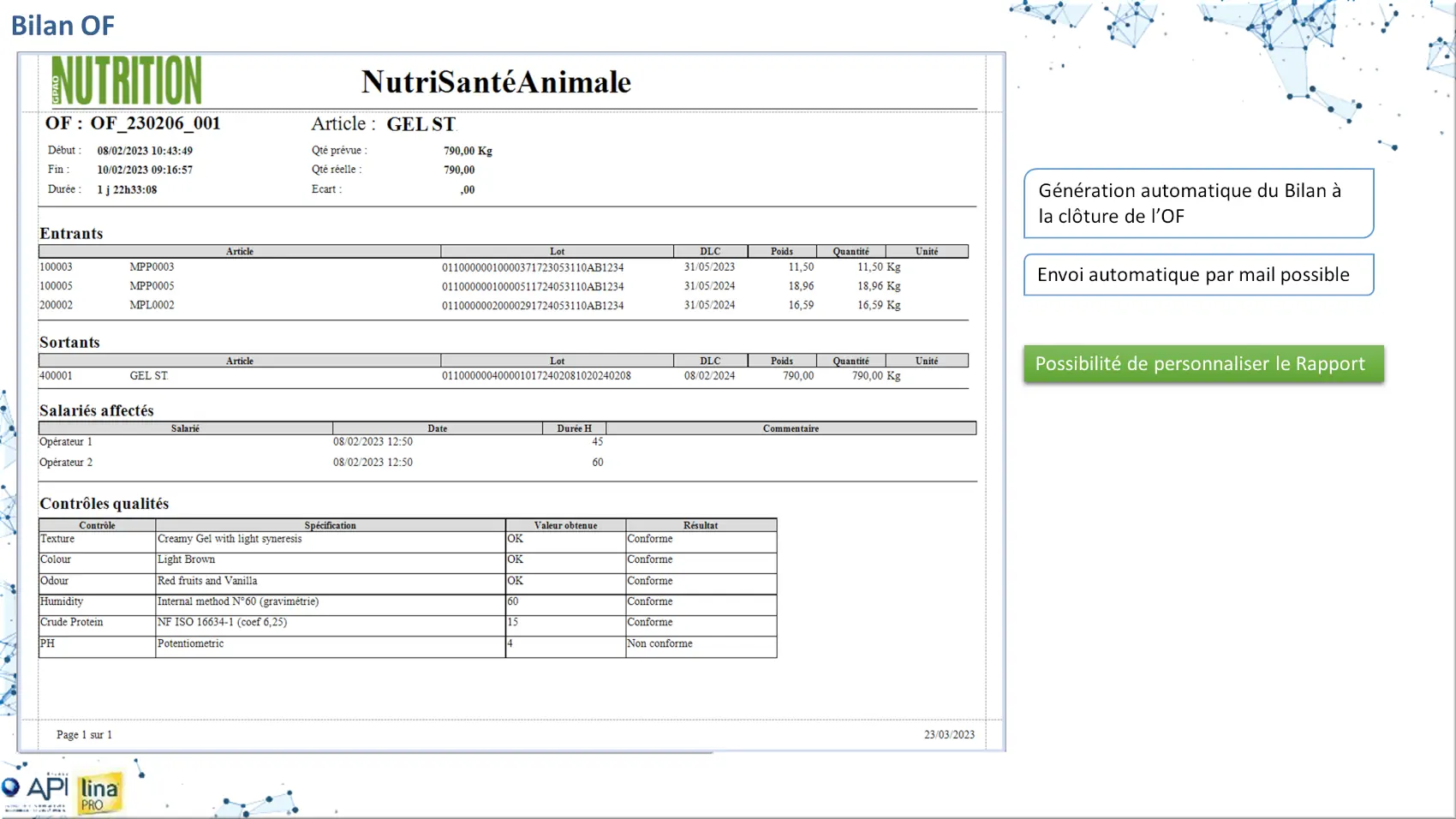Click weight '18,96' in Poids column

coord(801,286)
